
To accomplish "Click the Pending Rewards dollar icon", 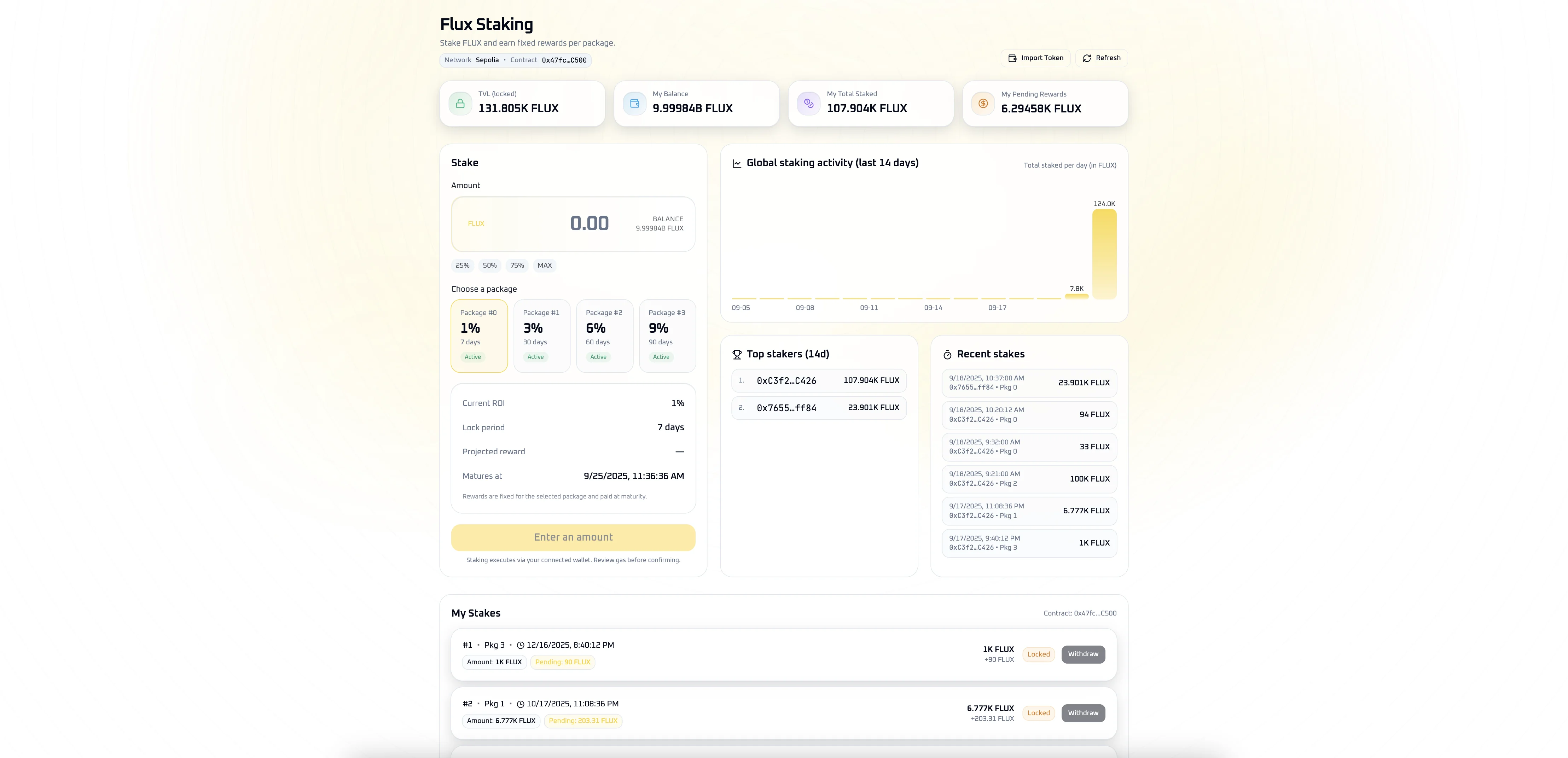I will click(x=982, y=104).
